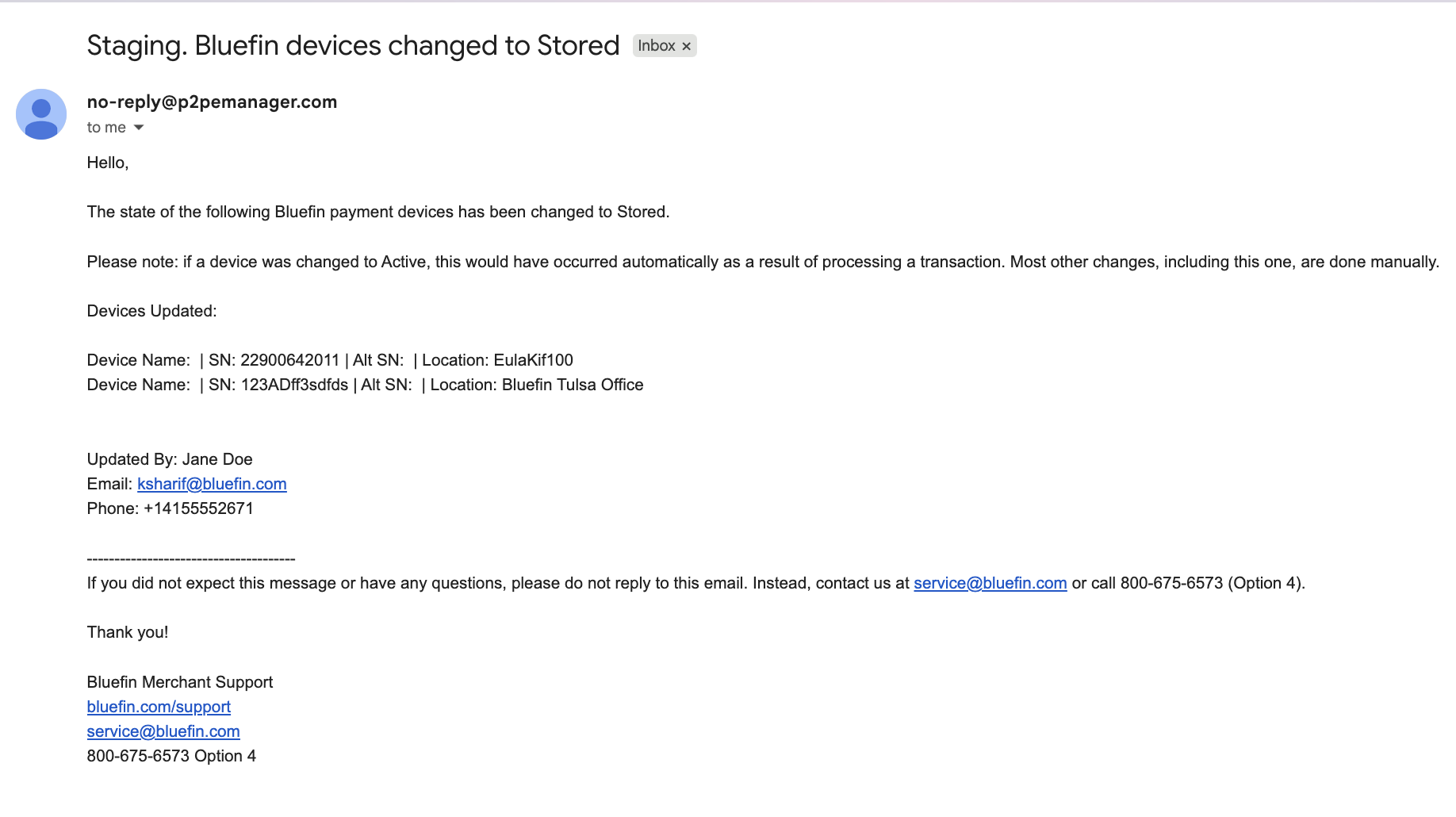1456x817 pixels.
Task: Click the serial number 22900642011
Action: (x=289, y=360)
